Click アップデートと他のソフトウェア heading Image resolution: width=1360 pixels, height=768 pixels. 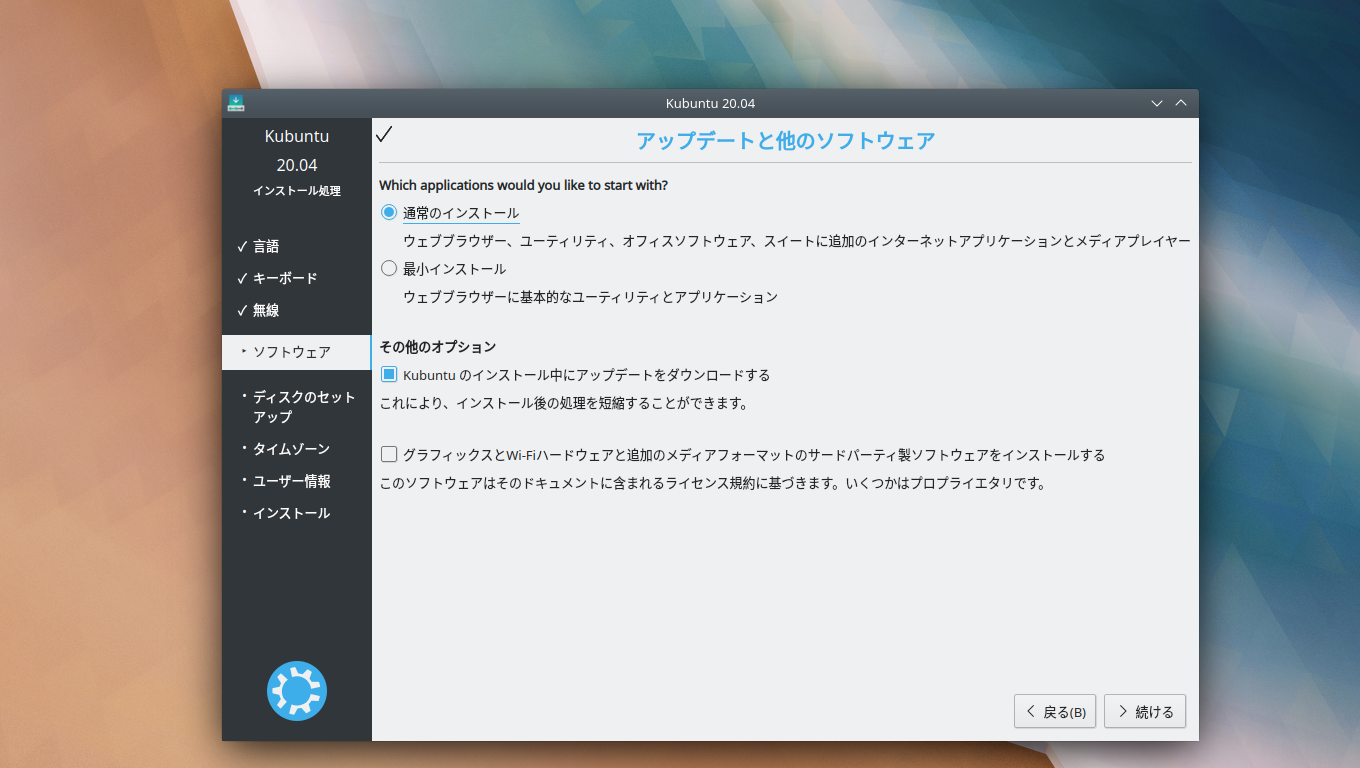pos(786,140)
